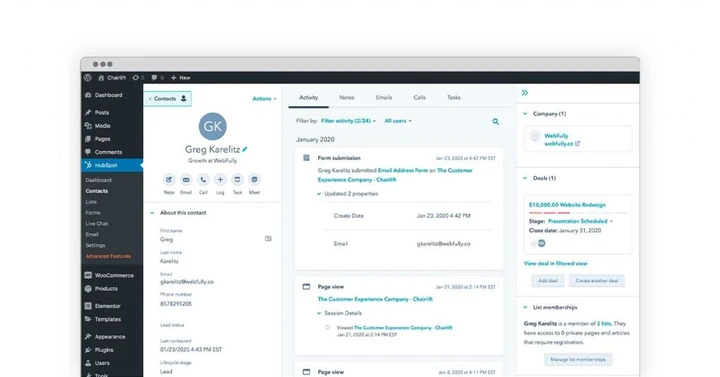Open Presentation Scheduled stage dropdown
720x377 pixels.
tap(580, 221)
